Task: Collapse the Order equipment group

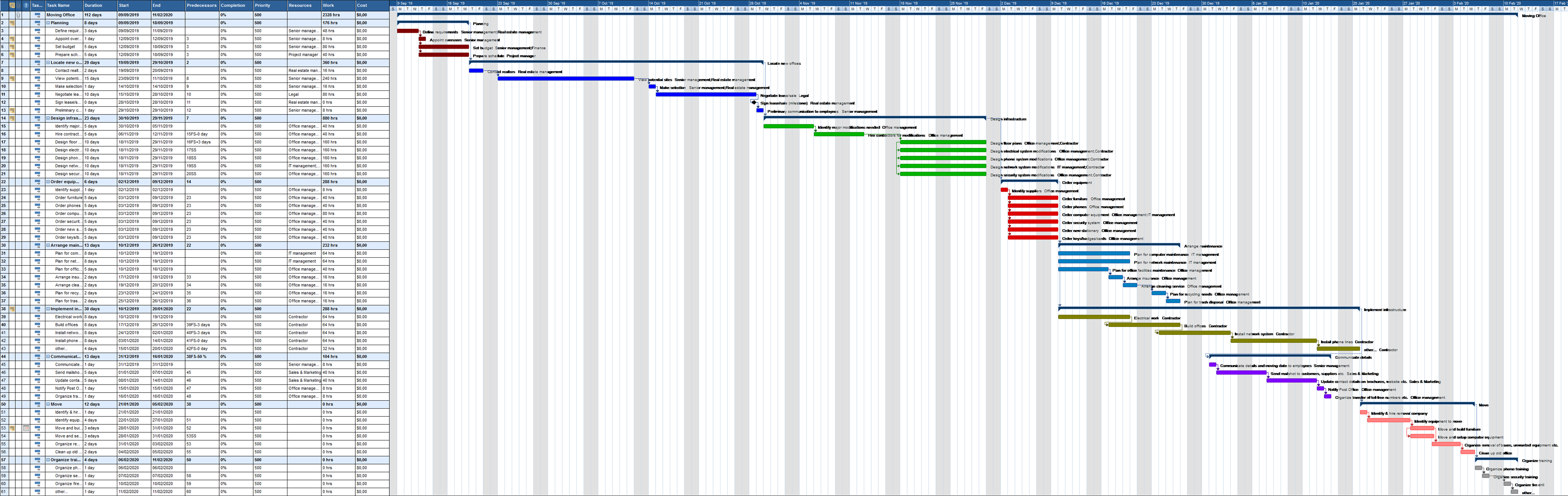Action: tap(48, 181)
